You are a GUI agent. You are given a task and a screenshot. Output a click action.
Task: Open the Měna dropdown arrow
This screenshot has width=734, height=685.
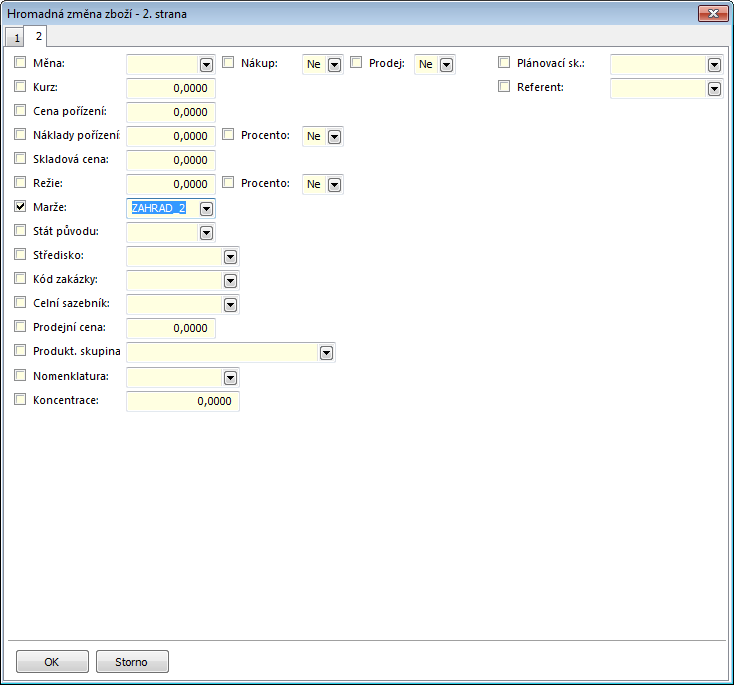pos(206,65)
